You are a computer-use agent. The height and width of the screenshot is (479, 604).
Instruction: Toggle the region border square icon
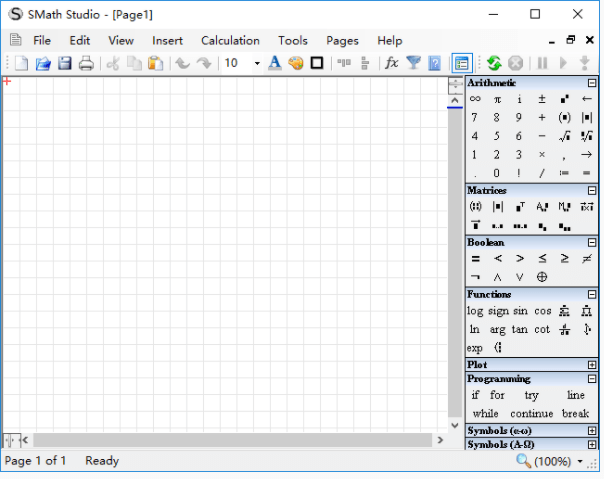click(x=317, y=63)
